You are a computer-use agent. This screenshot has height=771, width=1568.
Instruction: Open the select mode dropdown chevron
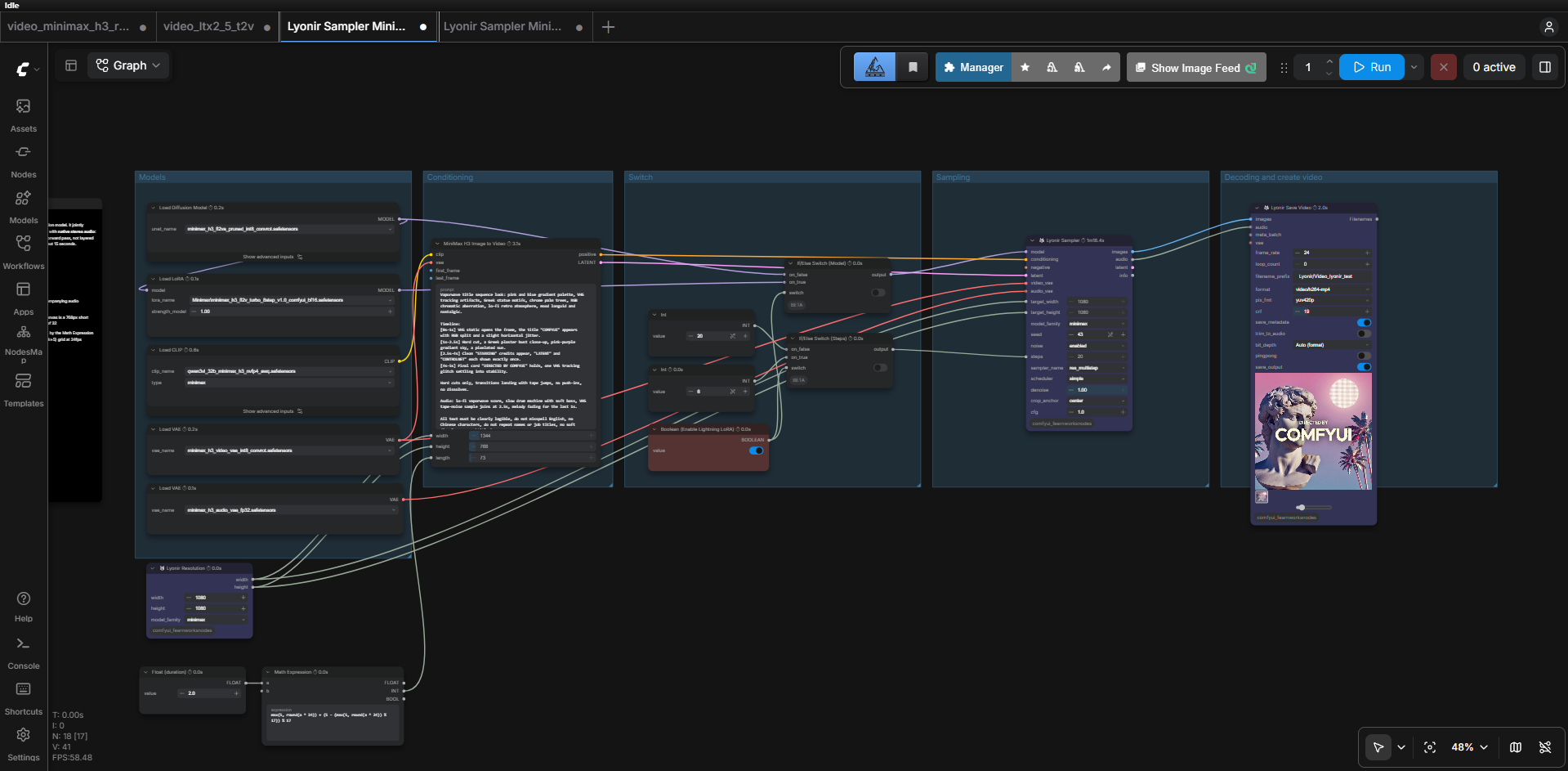click(1401, 747)
